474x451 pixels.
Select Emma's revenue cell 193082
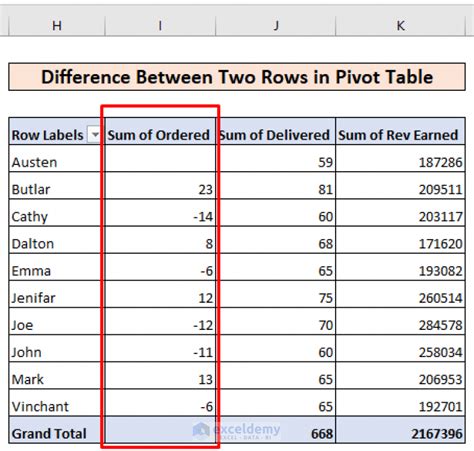point(400,267)
